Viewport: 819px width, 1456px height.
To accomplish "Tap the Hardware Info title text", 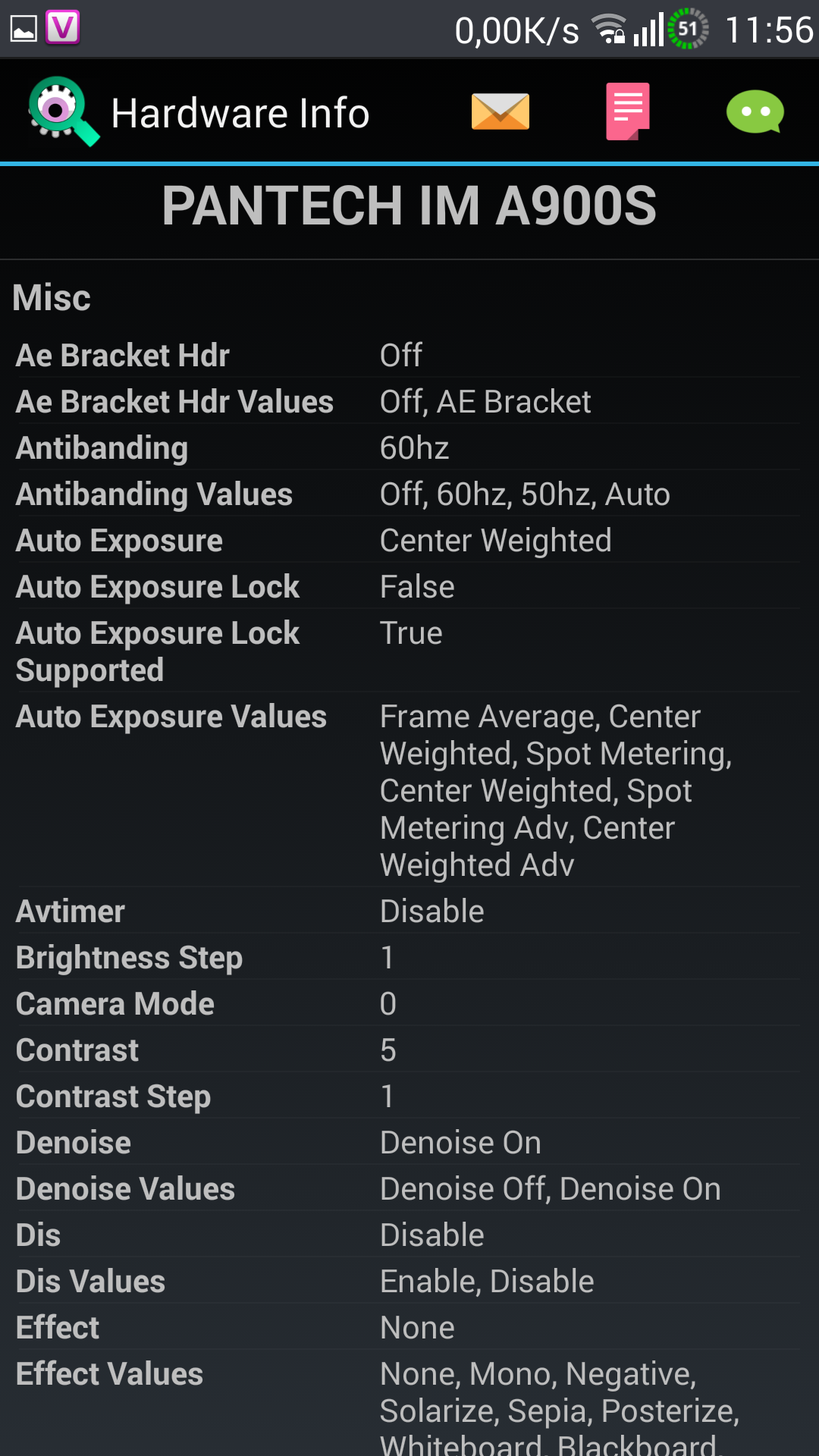I will [x=240, y=114].
